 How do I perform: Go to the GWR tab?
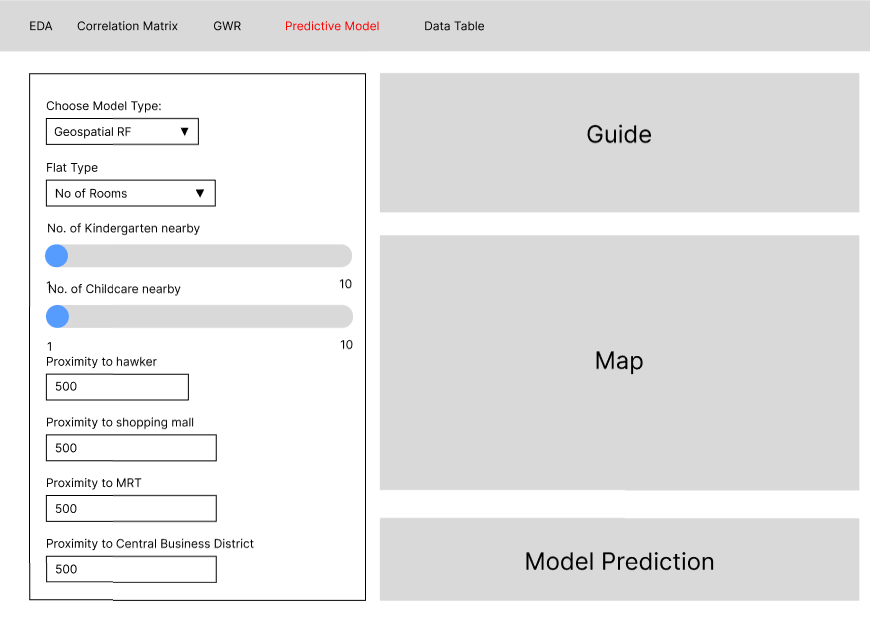tap(227, 26)
